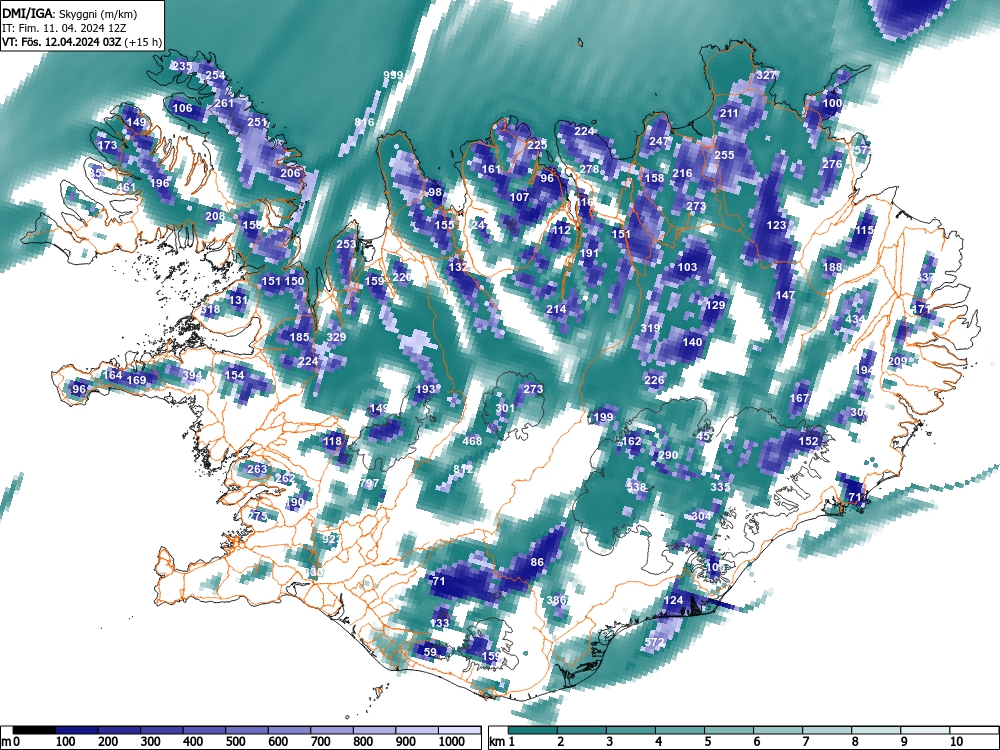Click the 'IT: Fim. 11. 04. 2024 12Z' line

point(64,28)
